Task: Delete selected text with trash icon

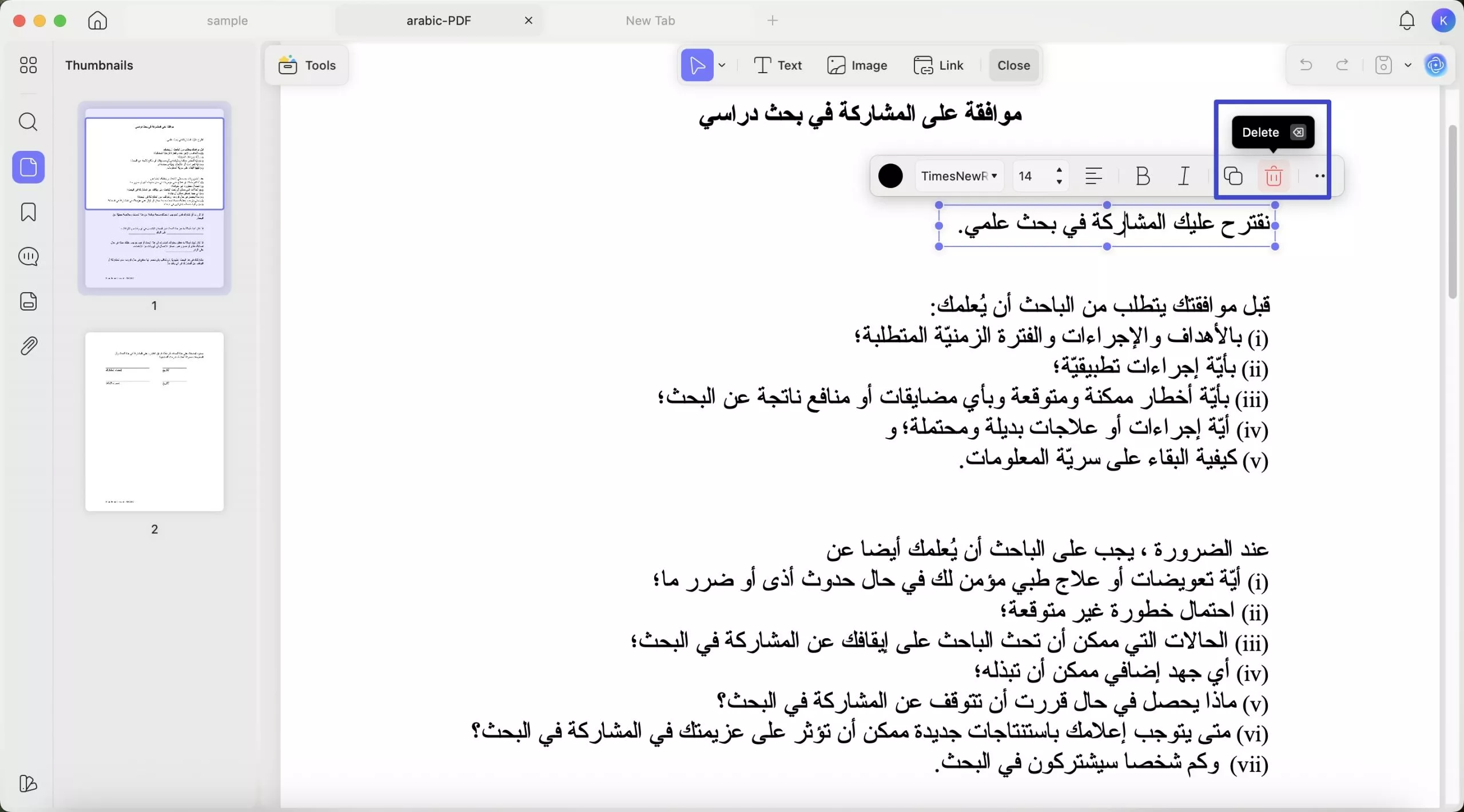Action: click(x=1274, y=176)
